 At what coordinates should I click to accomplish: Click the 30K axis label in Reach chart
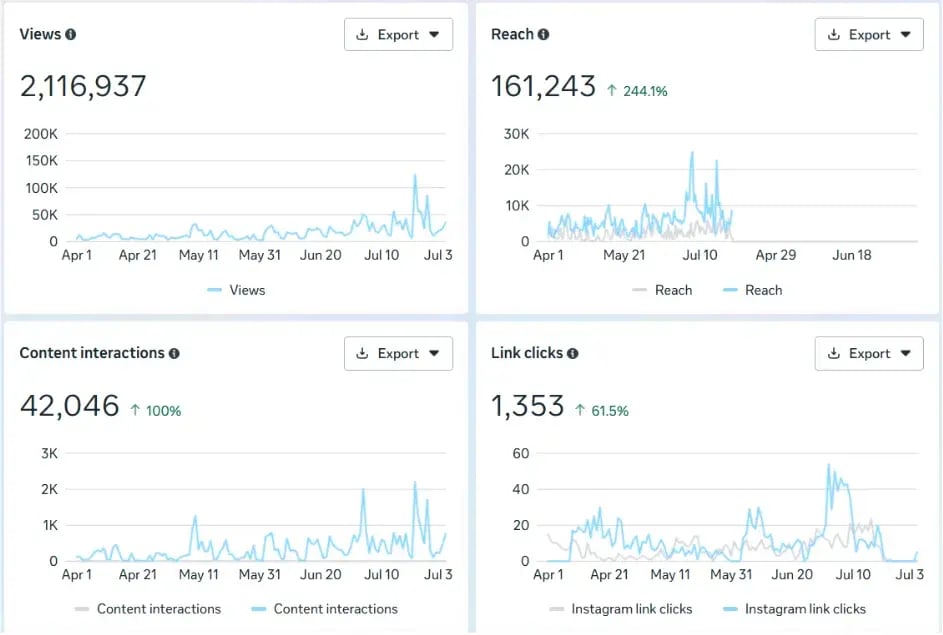(x=517, y=133)
